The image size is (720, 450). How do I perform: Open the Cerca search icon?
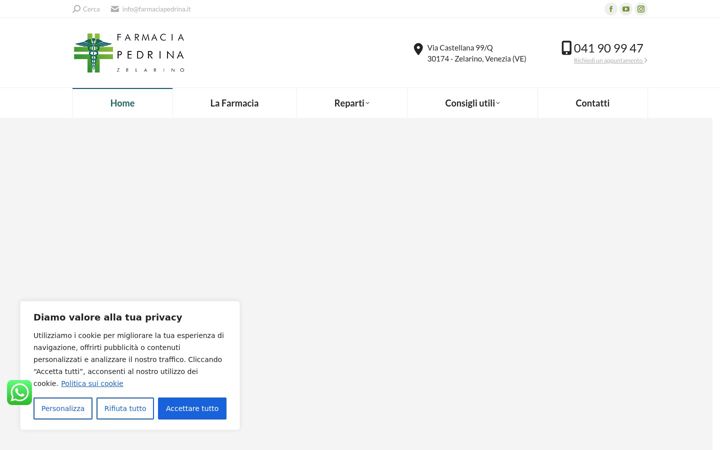(x=76, y=9)
